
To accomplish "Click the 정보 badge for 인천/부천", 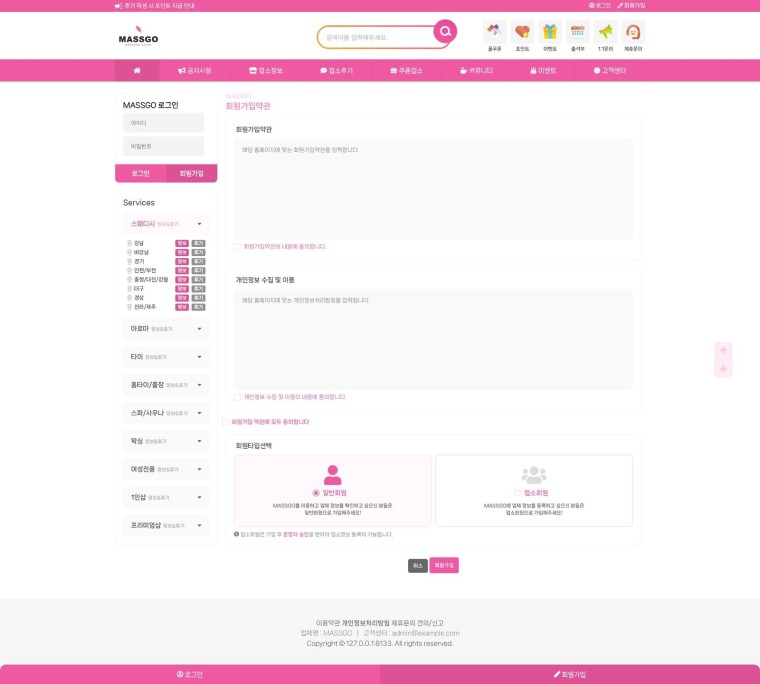I will click(x=182, y=270).
